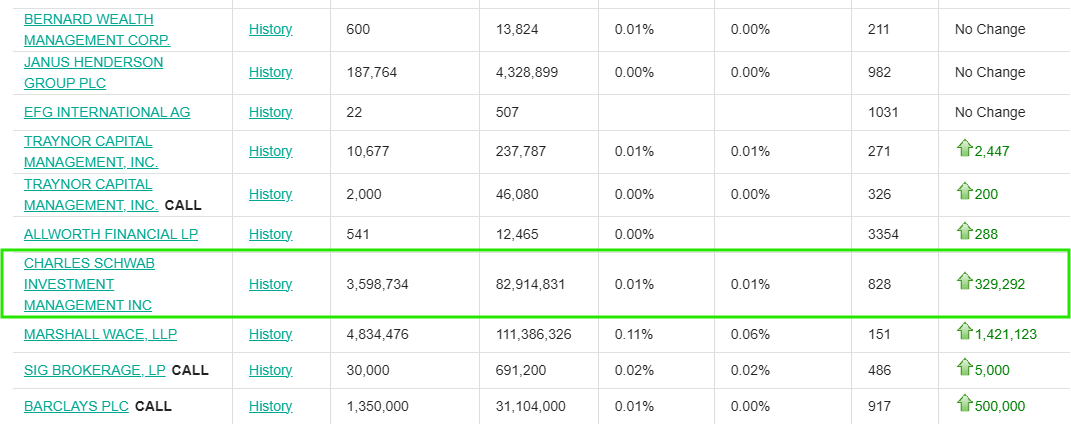Click green up arrow beside 500,000
Screen dimensions: 1071x424
(x=964, y=404)
